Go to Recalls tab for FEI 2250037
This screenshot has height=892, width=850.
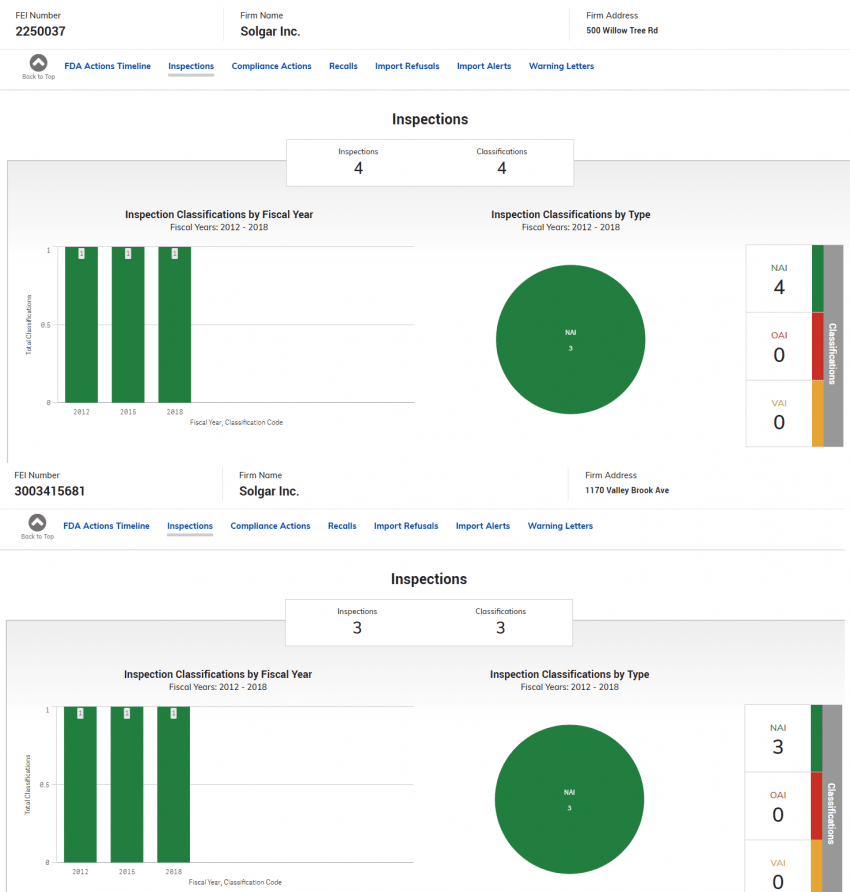343,66
